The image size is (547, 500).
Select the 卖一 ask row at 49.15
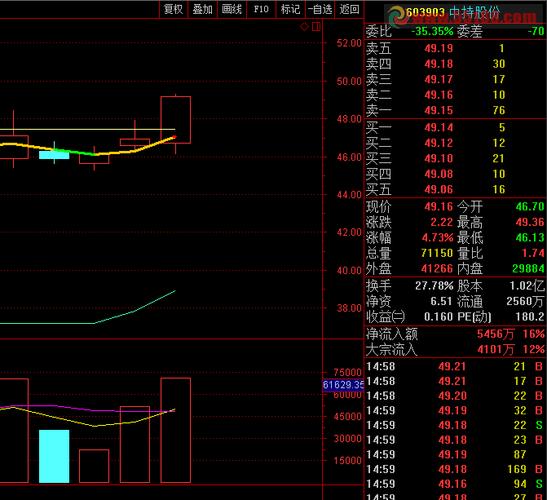tap(455, 110)
